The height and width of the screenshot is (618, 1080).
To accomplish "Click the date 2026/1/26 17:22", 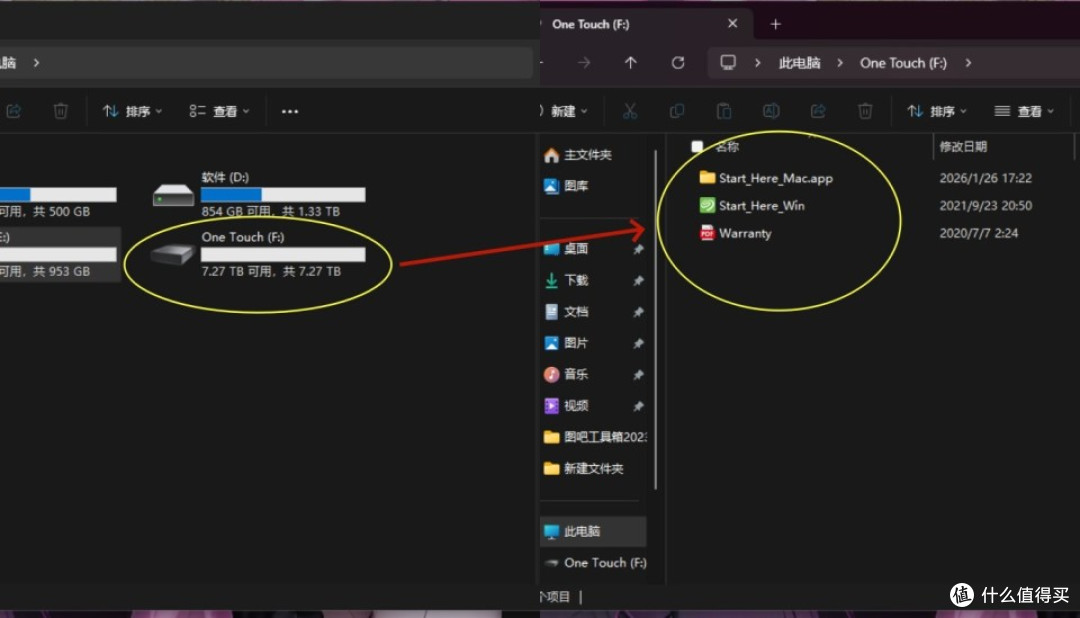I will [x=986, y=178].
